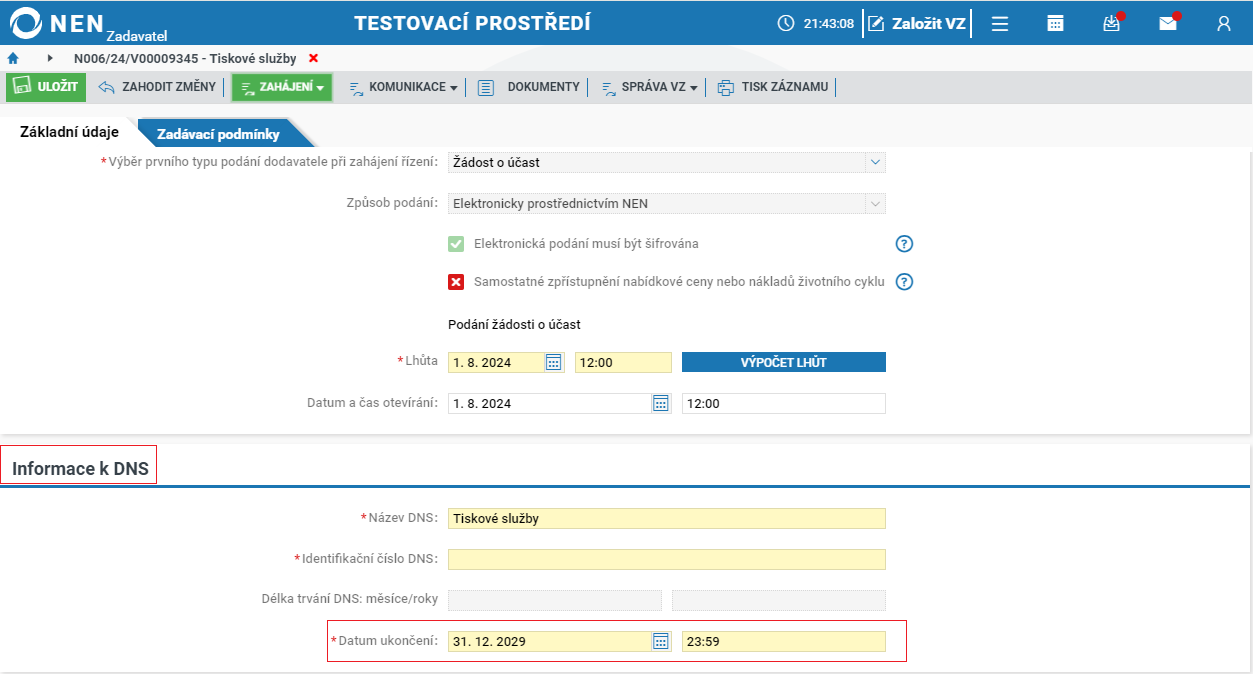Screen dimensions: 1254x674
Task: Open the calculator icon in header
Action: [1055, 24]
